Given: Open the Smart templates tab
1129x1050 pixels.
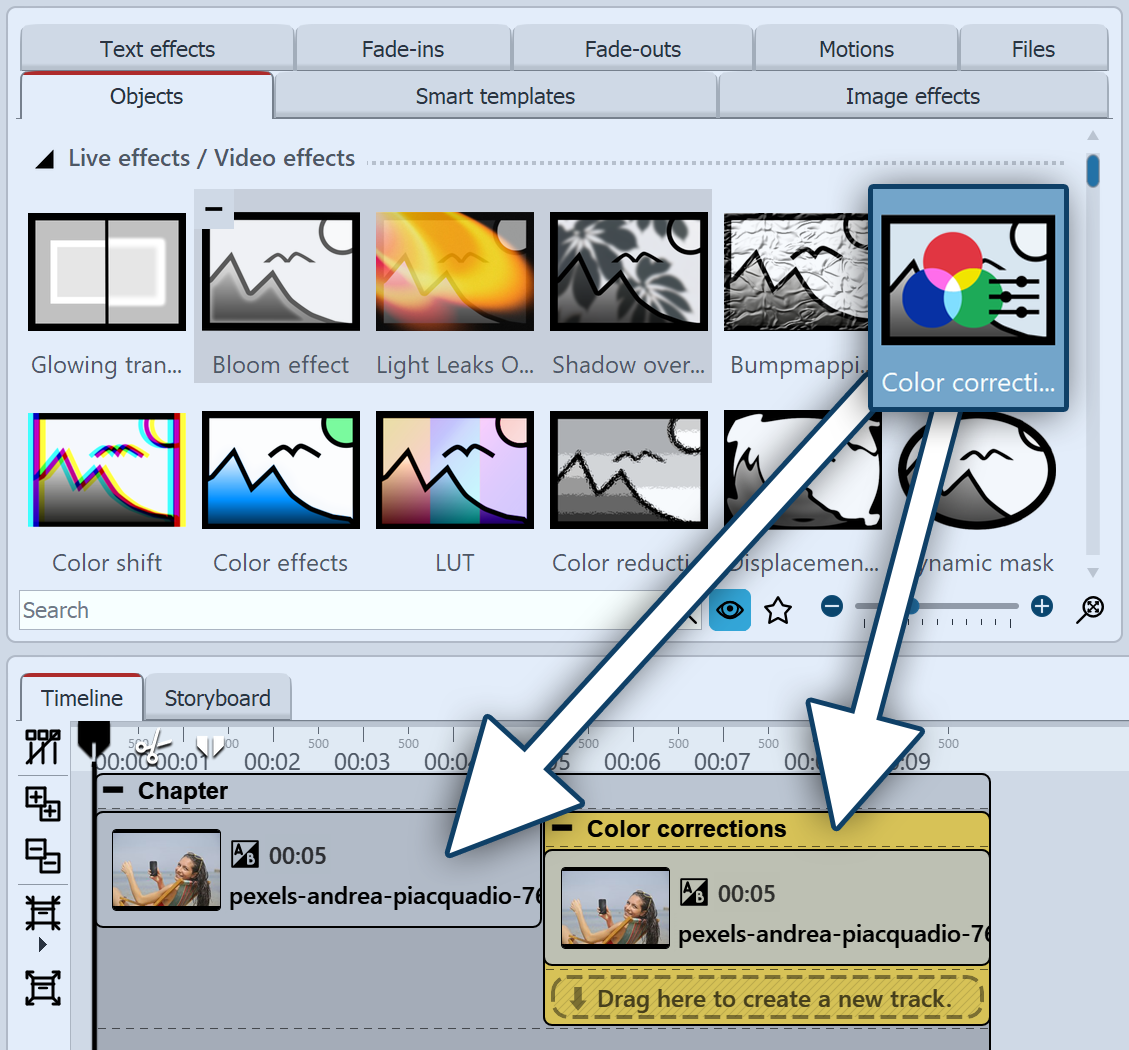Looking at the screenshot, I should 495,96.
